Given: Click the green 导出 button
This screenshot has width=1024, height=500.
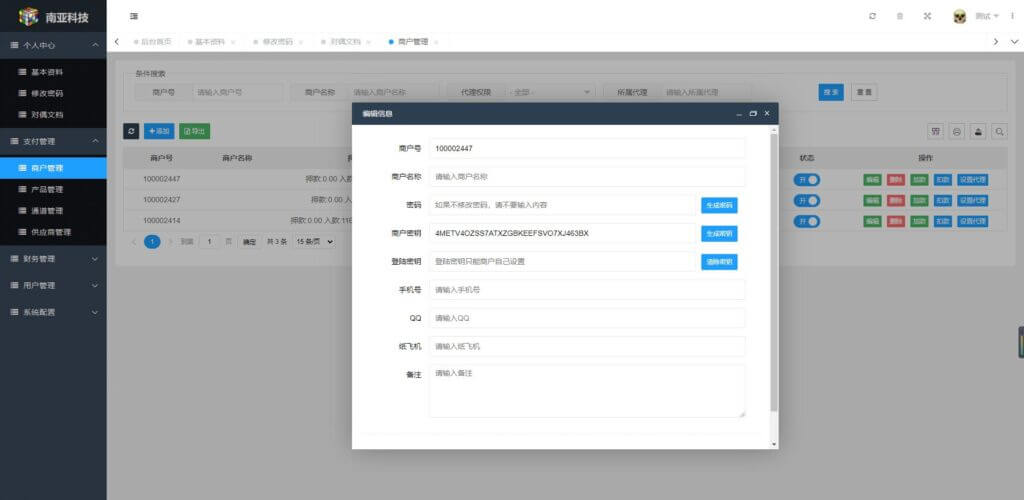Looking at the screenshot, I should 194,131.
